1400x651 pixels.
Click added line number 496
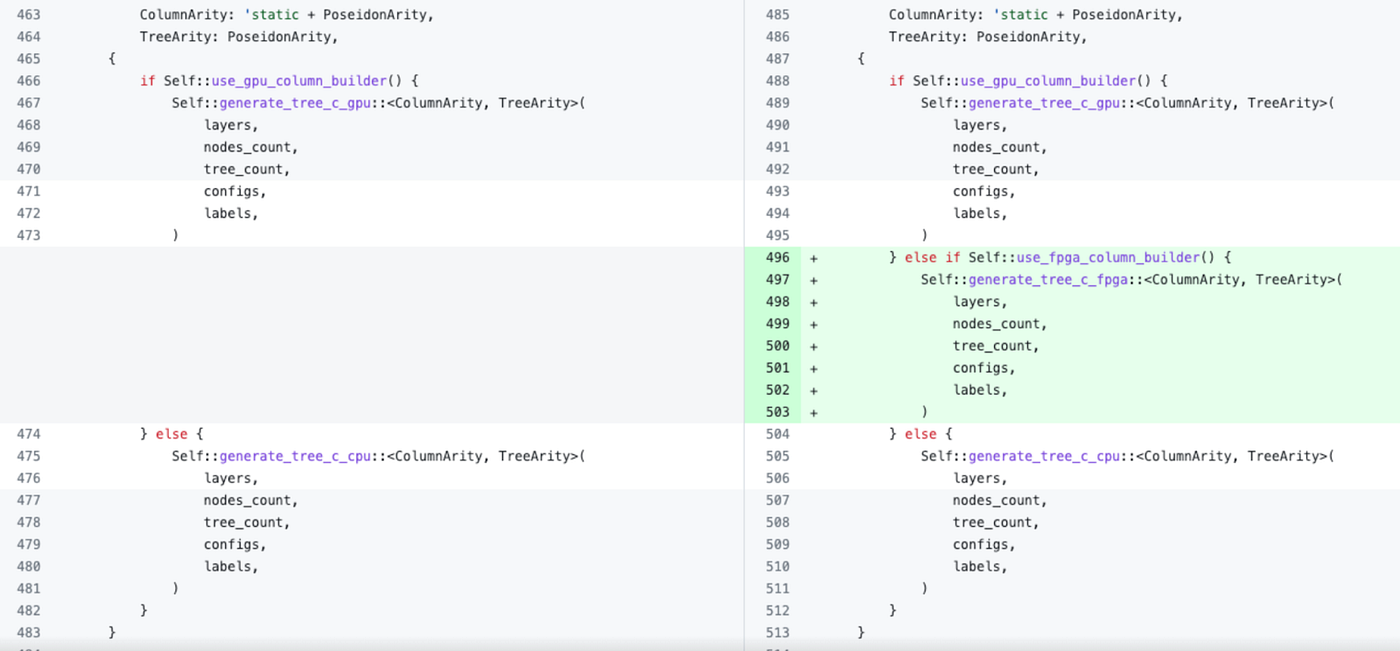coord(777,257)
